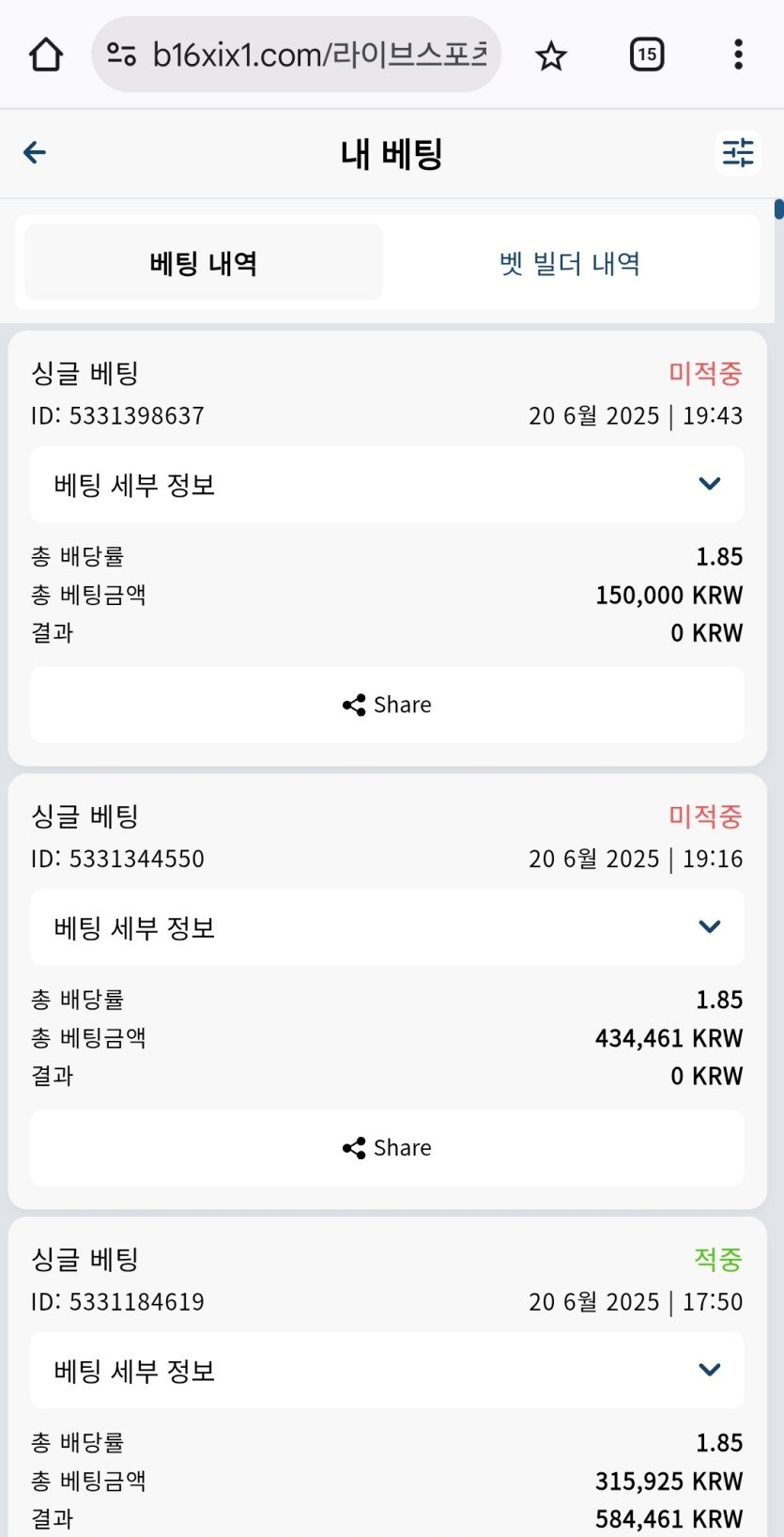
Task: Click Share button for bet 5331344550
Action: click(387, 1147)
